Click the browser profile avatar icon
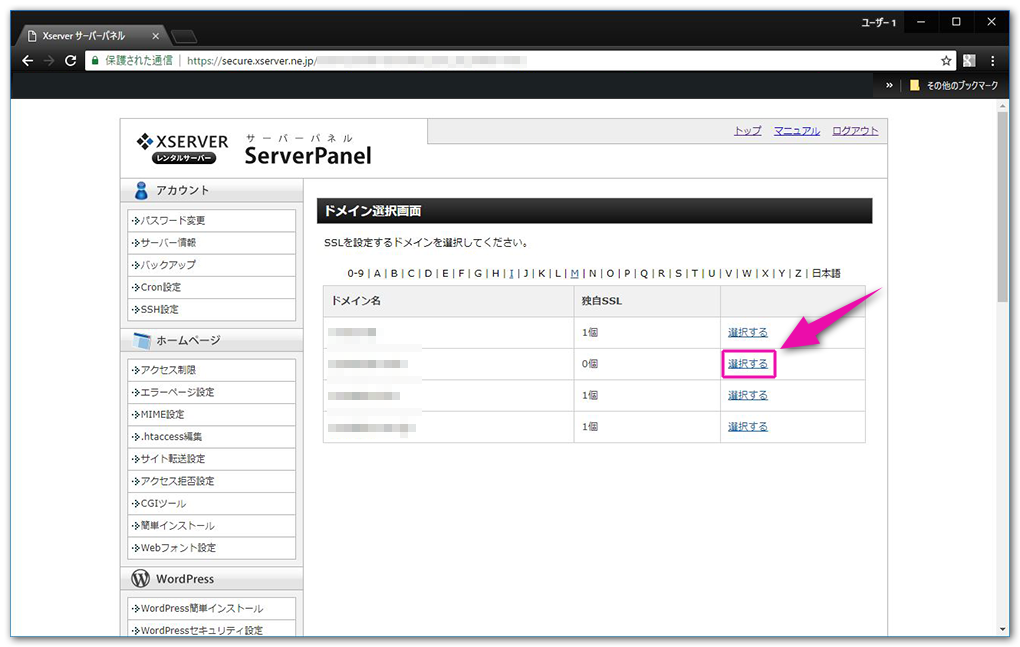 pos(968,60)
